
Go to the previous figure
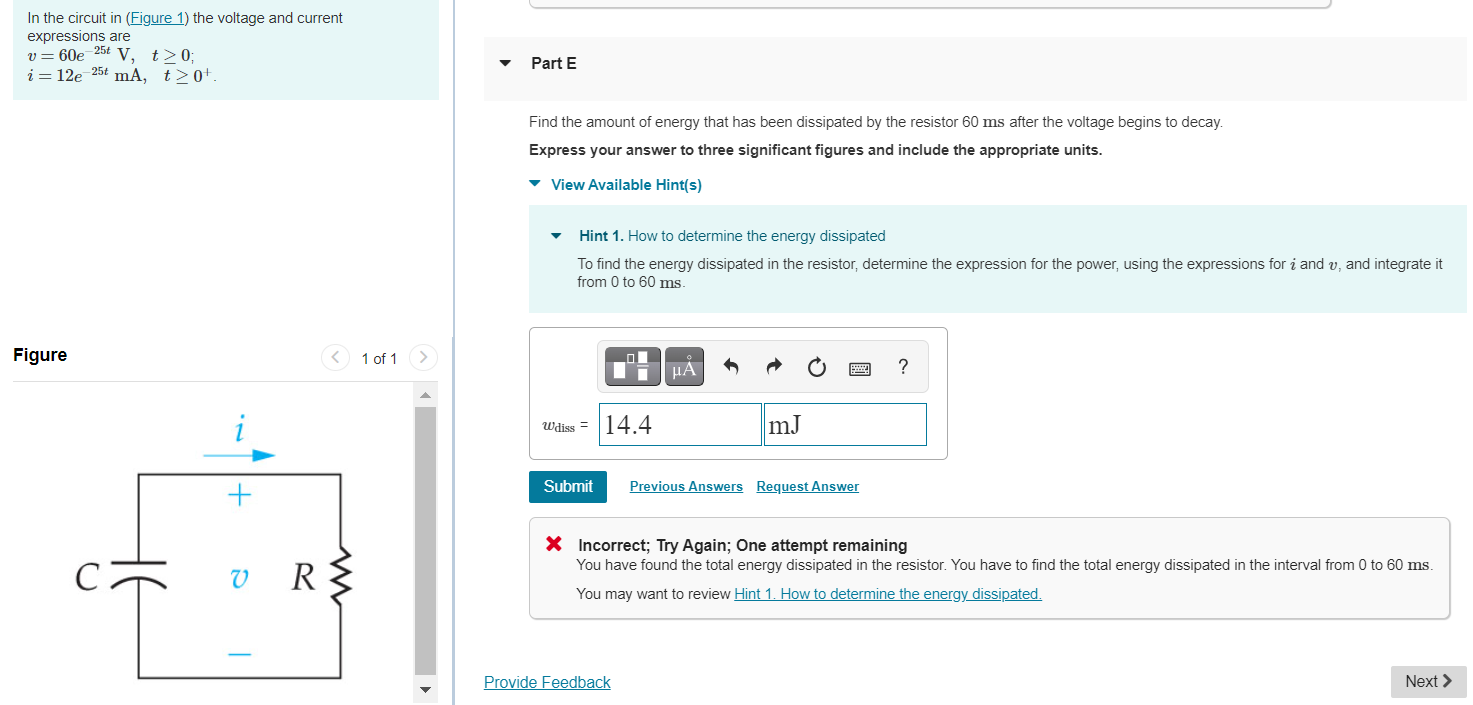coord(336,357)
